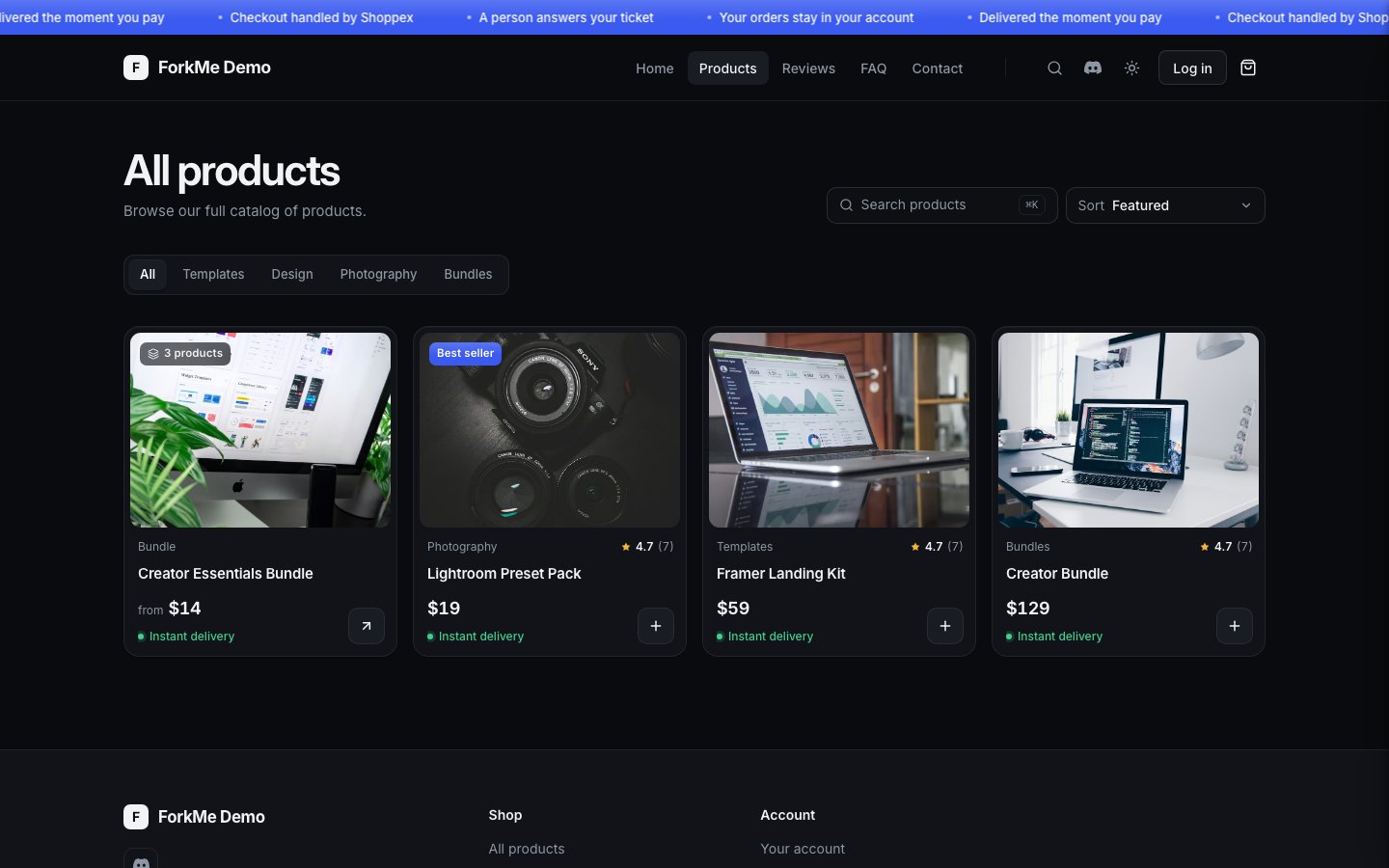Add Lightroom Preset Pack to cart
This screenshot has height=868, width=1389.
656,626
